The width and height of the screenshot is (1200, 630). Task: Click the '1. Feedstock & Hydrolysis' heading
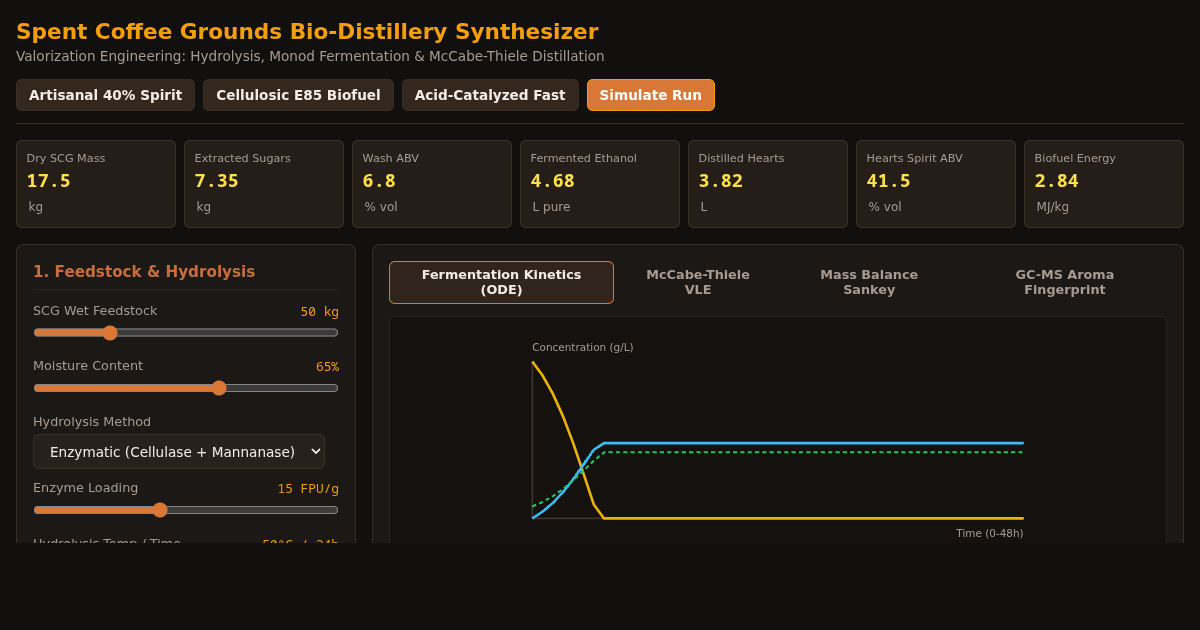click(x=144, y=272)
